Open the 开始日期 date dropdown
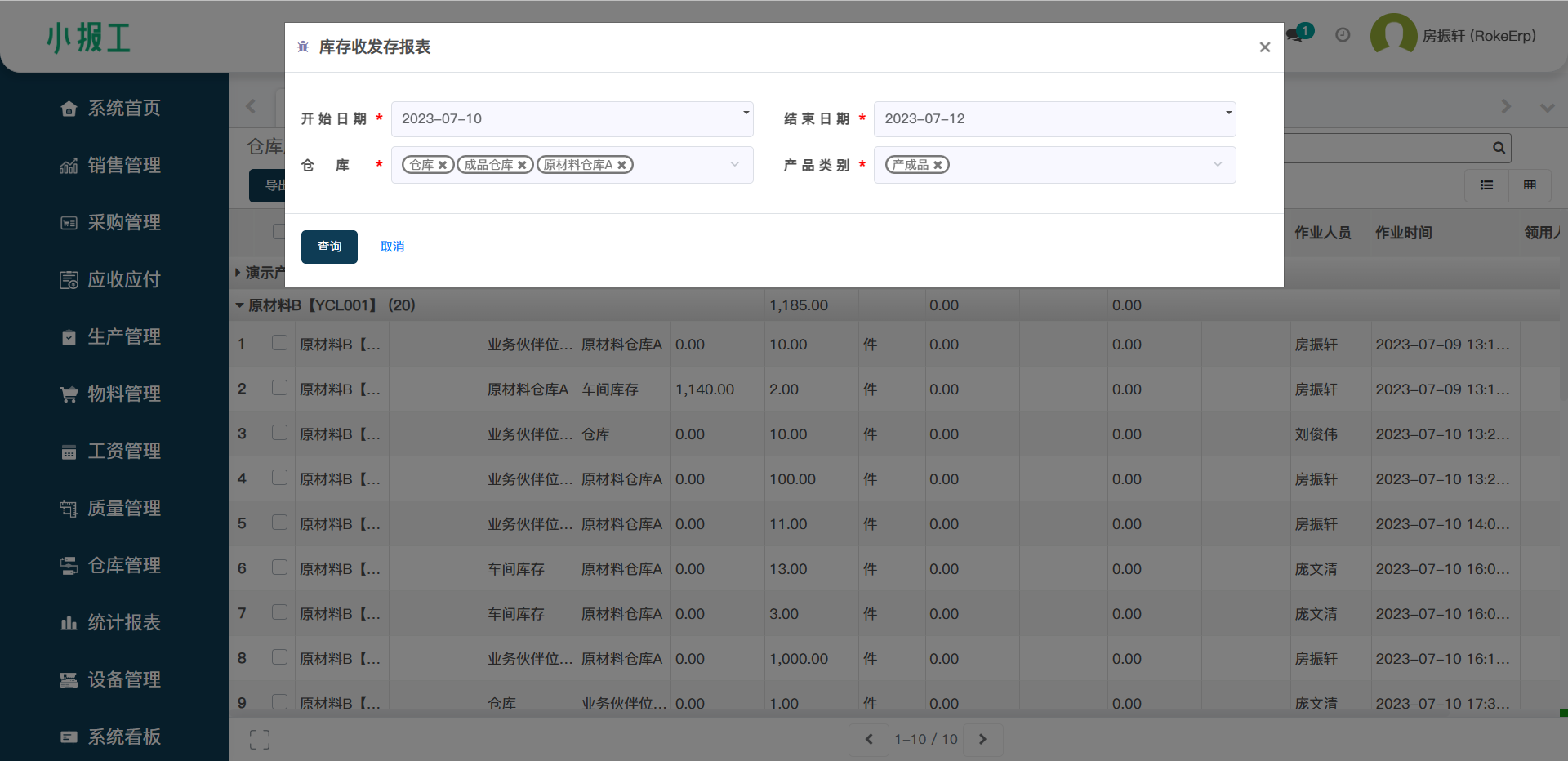Screen dimensions: 1568x761 pos(746,113)
